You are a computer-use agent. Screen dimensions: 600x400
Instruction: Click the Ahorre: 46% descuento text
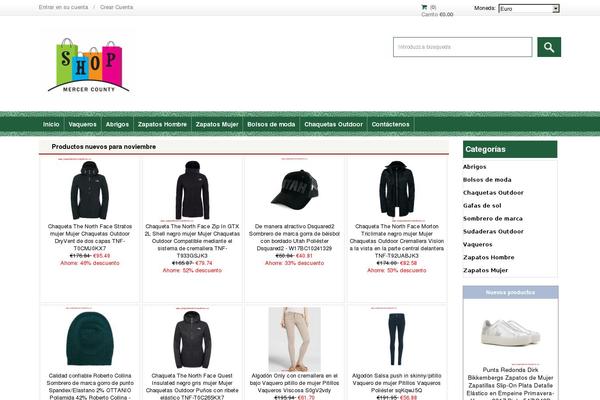tap(90, 263)
